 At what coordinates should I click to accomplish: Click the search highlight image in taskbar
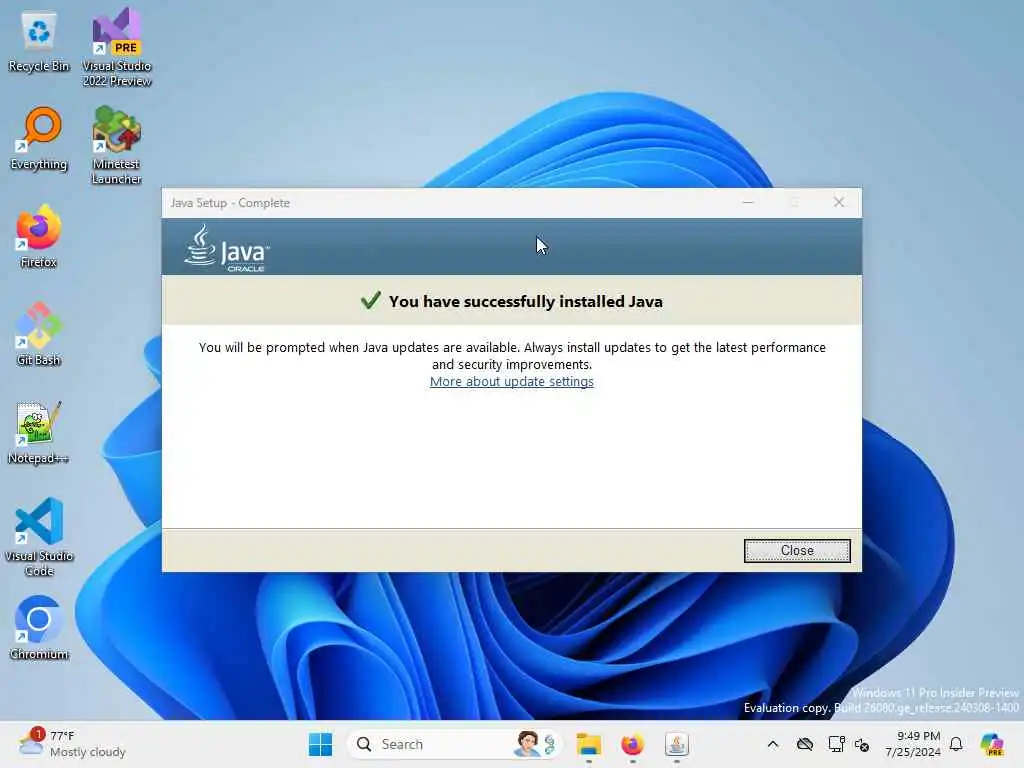pyautogui.click(x=537, y=744)
